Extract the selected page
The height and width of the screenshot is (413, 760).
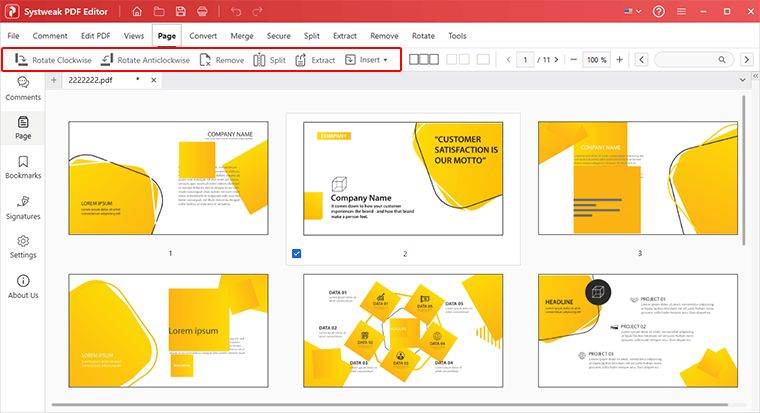[x=315, y=60]
